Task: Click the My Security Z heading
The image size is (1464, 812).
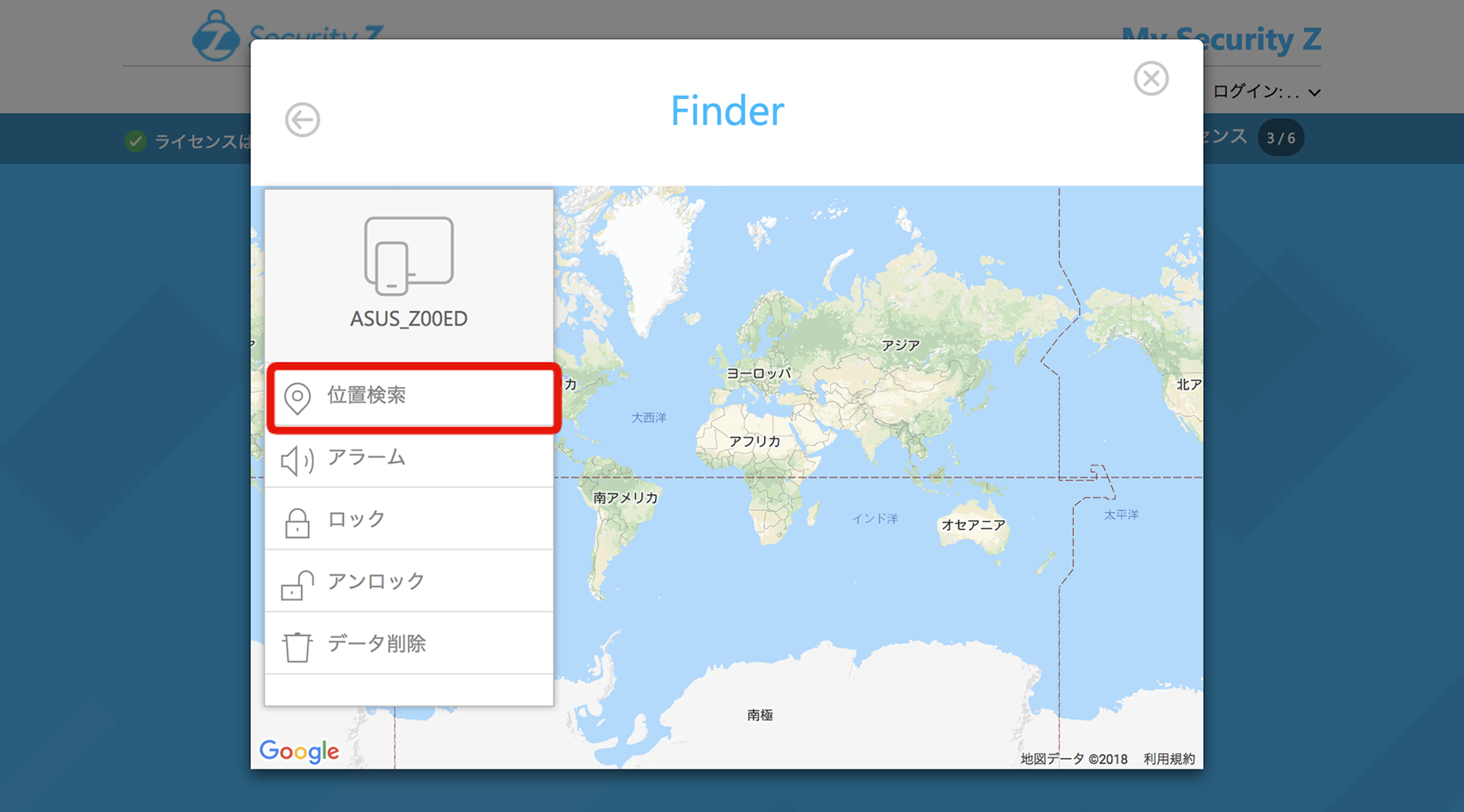Action: pyautogui.click(x=1221, y=40)
